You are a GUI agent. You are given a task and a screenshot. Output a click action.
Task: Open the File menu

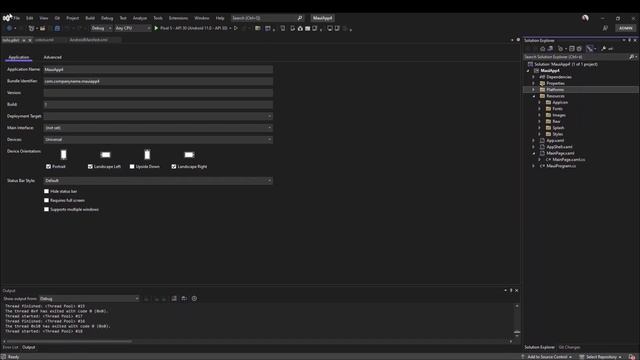pyautogui.click(x=17, y=18)
